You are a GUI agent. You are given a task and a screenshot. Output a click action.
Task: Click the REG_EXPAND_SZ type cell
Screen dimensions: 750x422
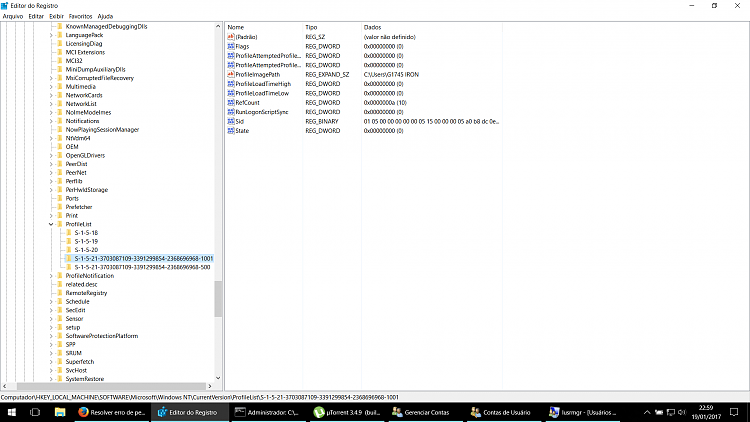click(327, 75)
